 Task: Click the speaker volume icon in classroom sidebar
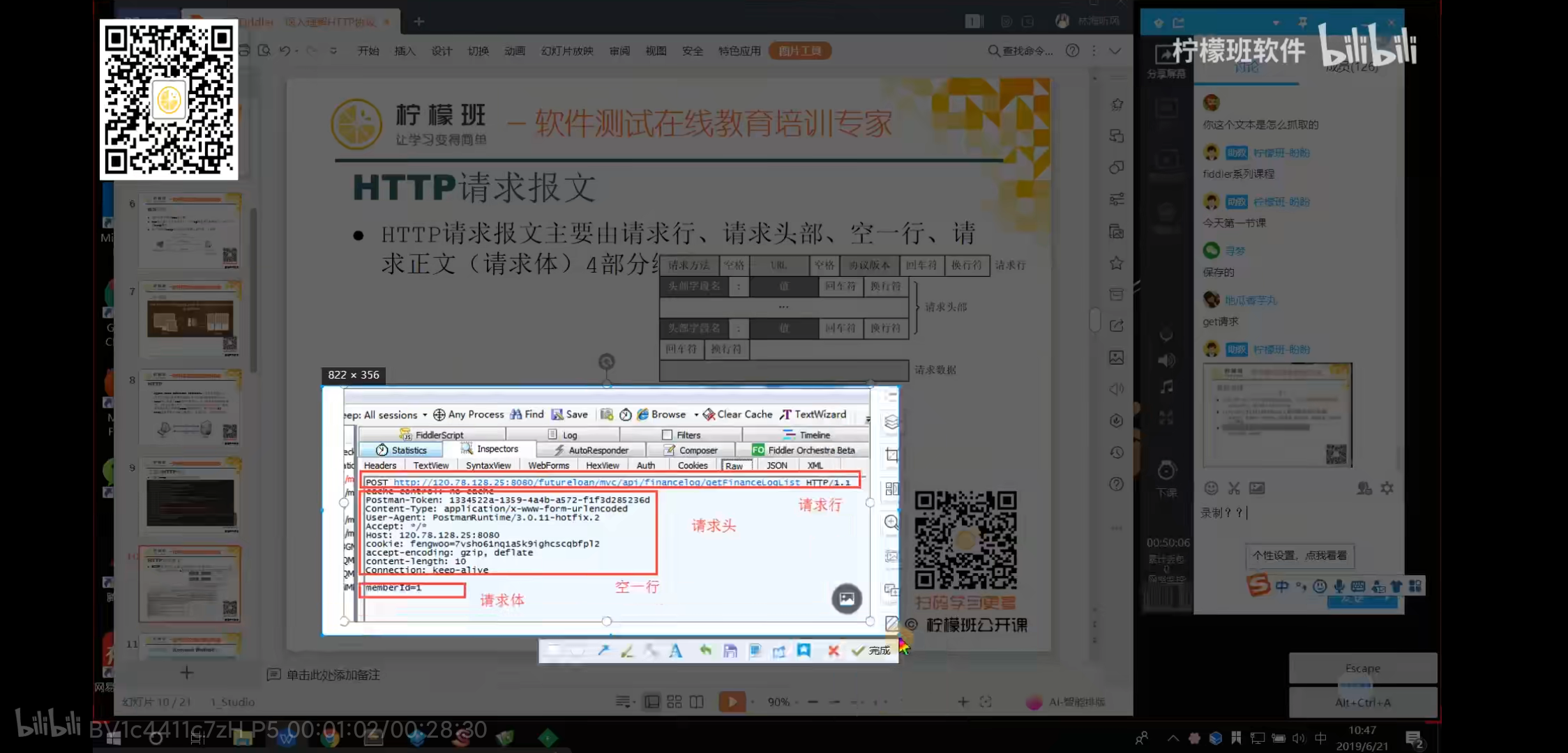(x=1166, y=360)
